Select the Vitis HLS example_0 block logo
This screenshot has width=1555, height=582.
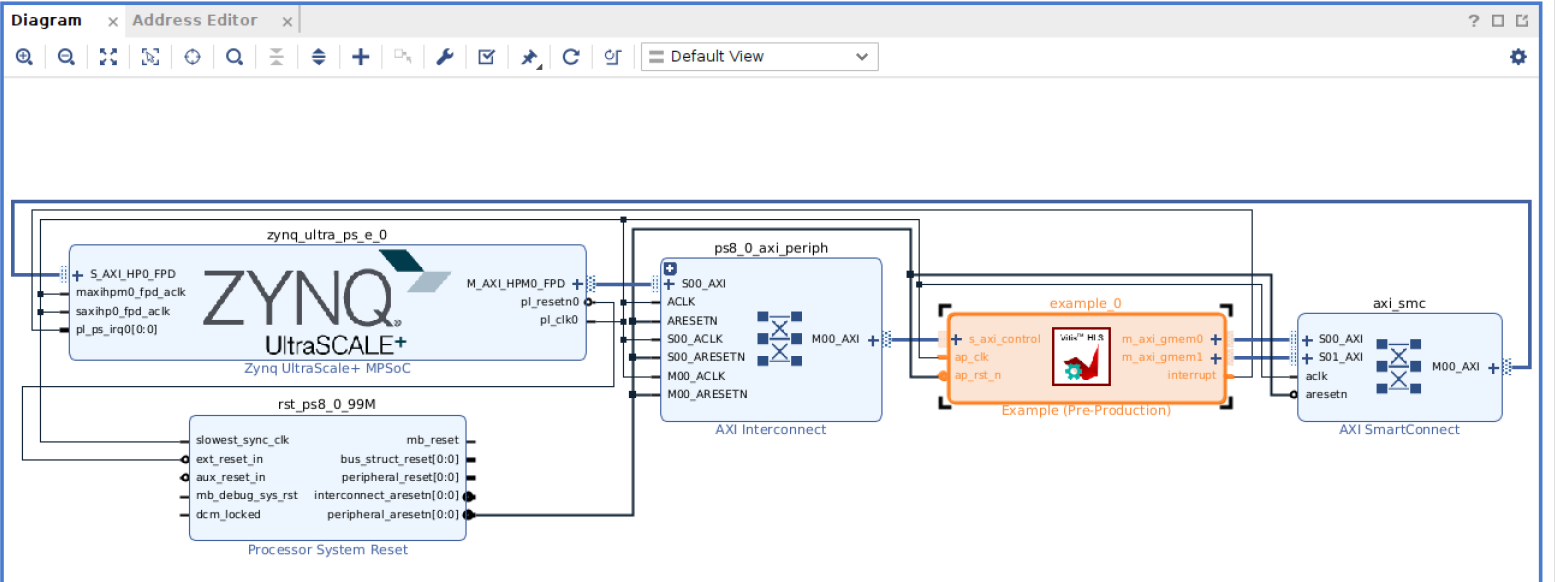coord(1080,357)
